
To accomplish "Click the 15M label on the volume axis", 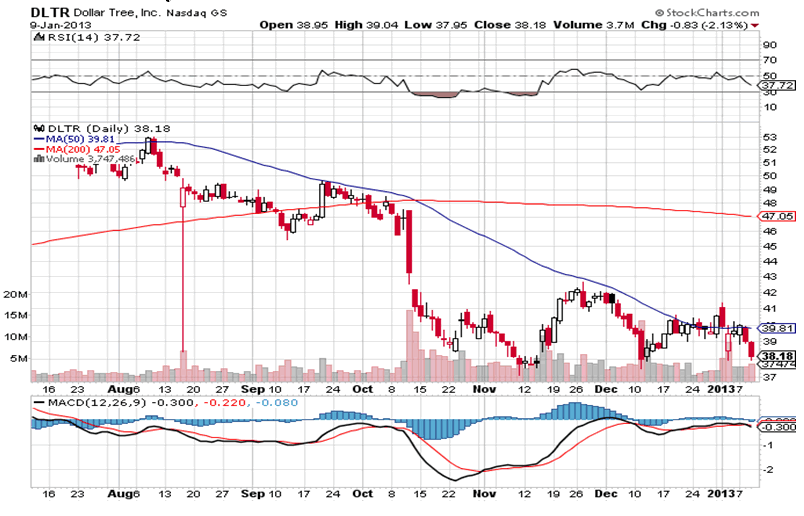I will click(x=15, y=315).
